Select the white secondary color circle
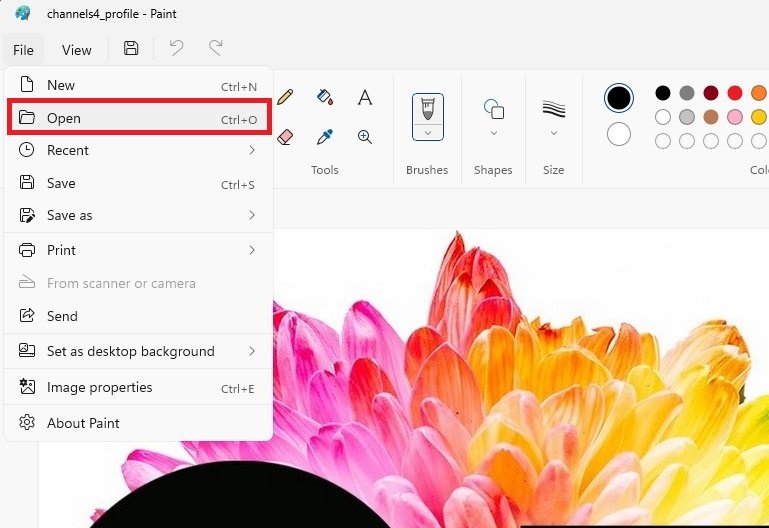The width and height of the screenshot is (769, 528). tap(619, 134)
